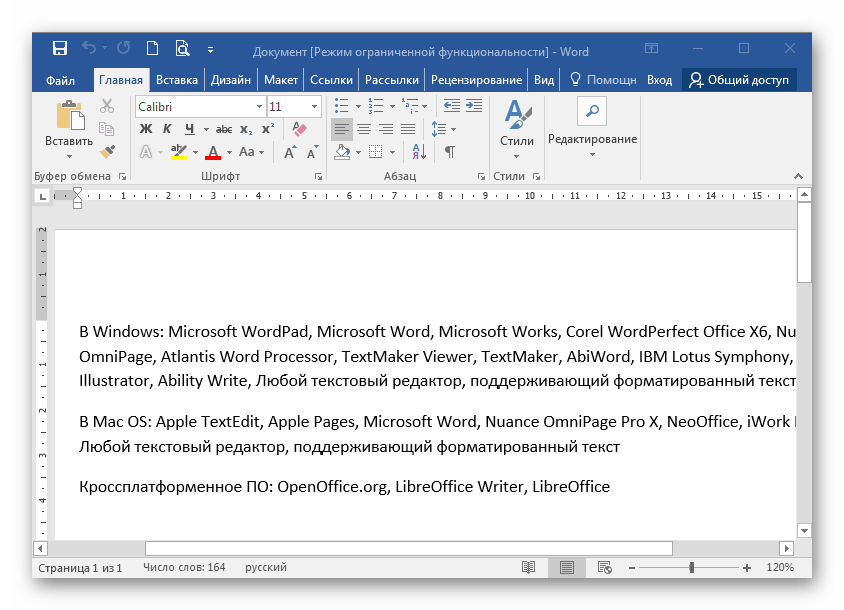The height and width of the screenshot is (610, 844).
Task: Increase the paragraph indent
Action: [x=474, y=106]
